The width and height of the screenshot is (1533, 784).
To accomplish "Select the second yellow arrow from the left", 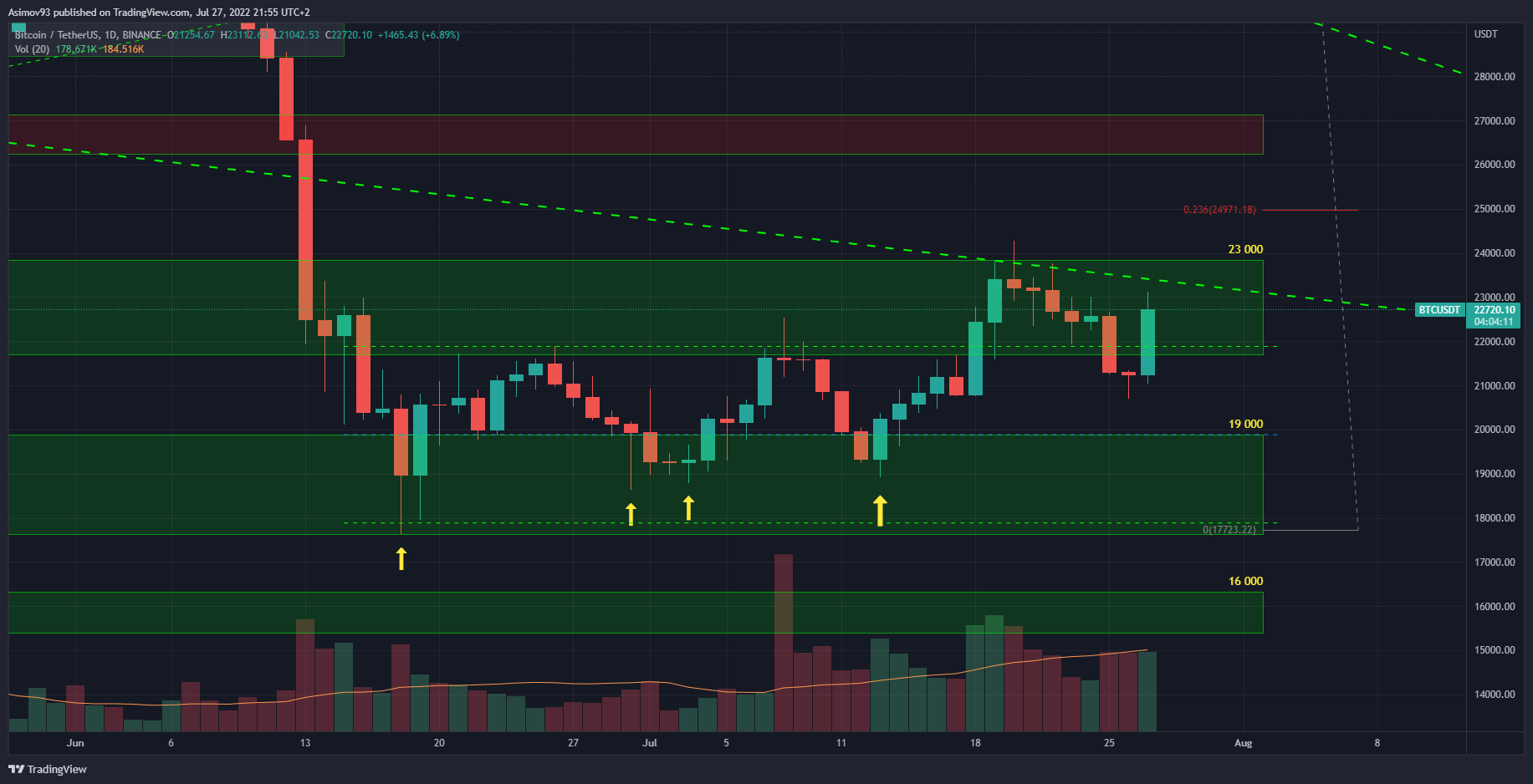I will 631,514.
